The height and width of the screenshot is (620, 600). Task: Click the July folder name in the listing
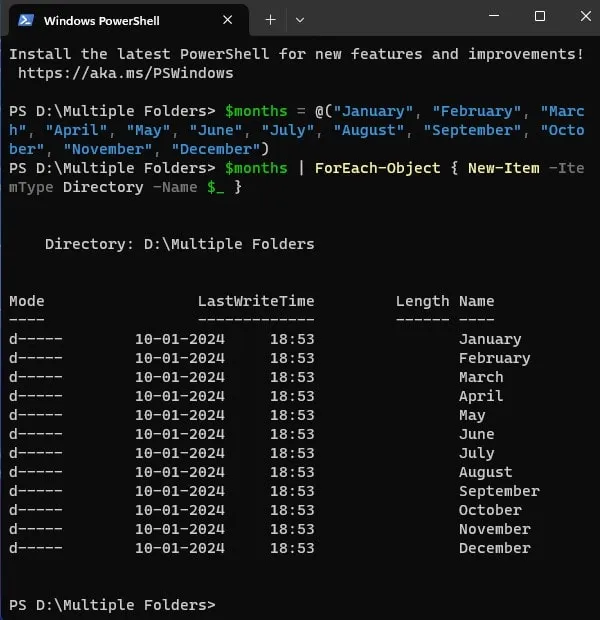(477, 453)
